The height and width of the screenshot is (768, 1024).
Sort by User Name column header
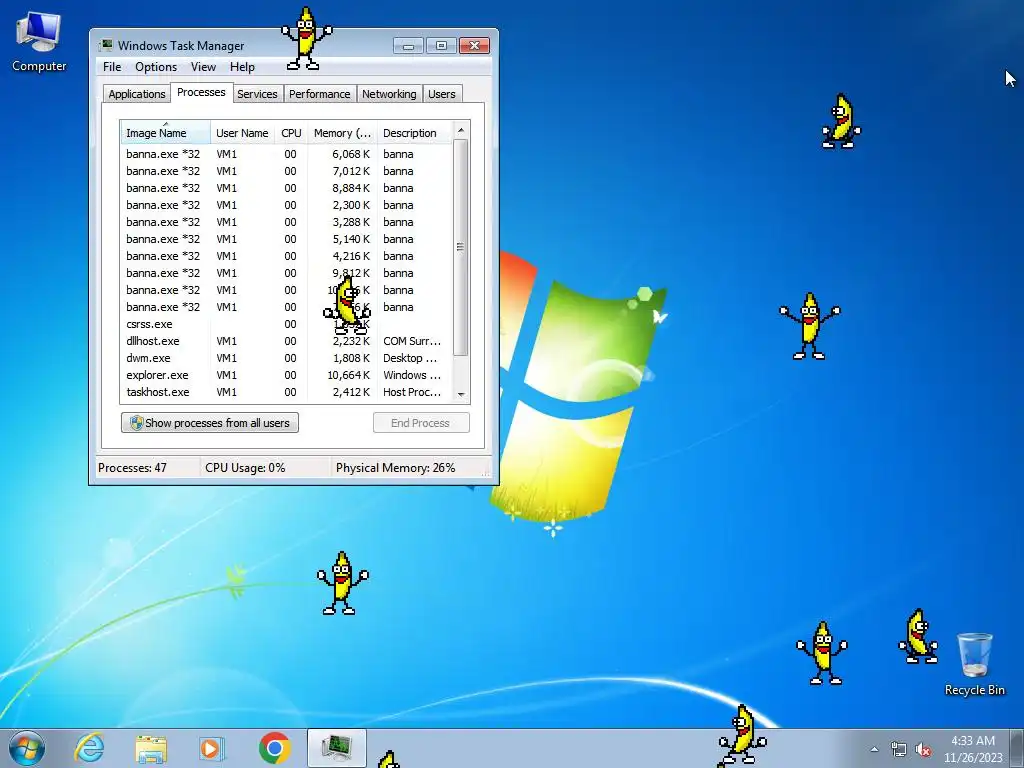click(x=242, y=133)
